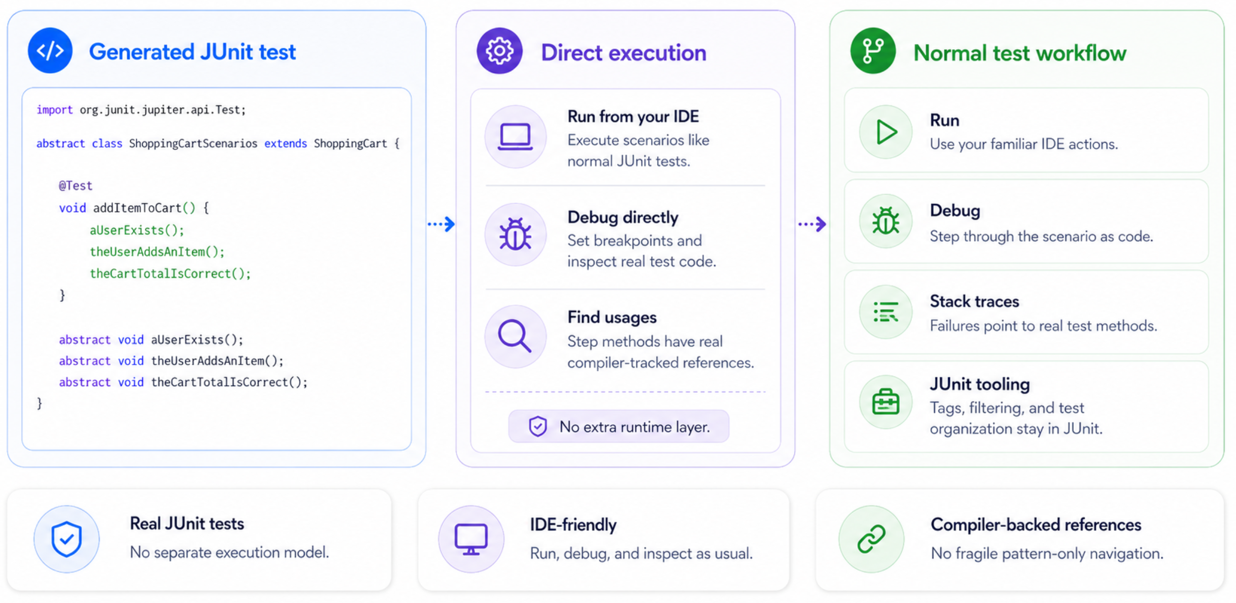Click the magnifier Find usages icon
The height and width of the screenshot is (603, 1236).
click(516, 336)
